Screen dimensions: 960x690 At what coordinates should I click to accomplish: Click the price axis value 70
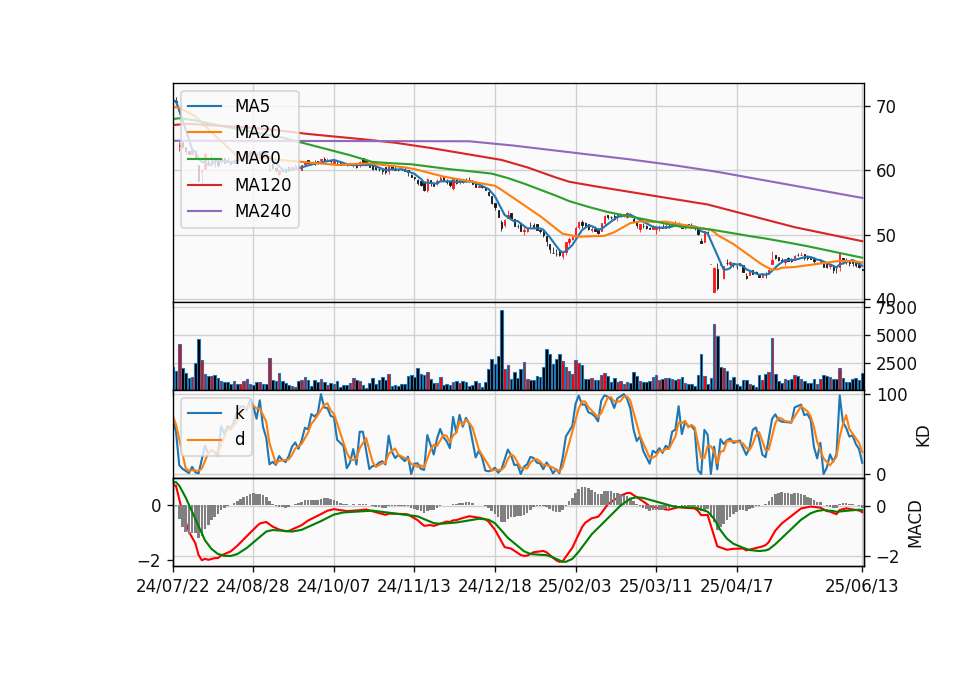(x=885, y=107)
